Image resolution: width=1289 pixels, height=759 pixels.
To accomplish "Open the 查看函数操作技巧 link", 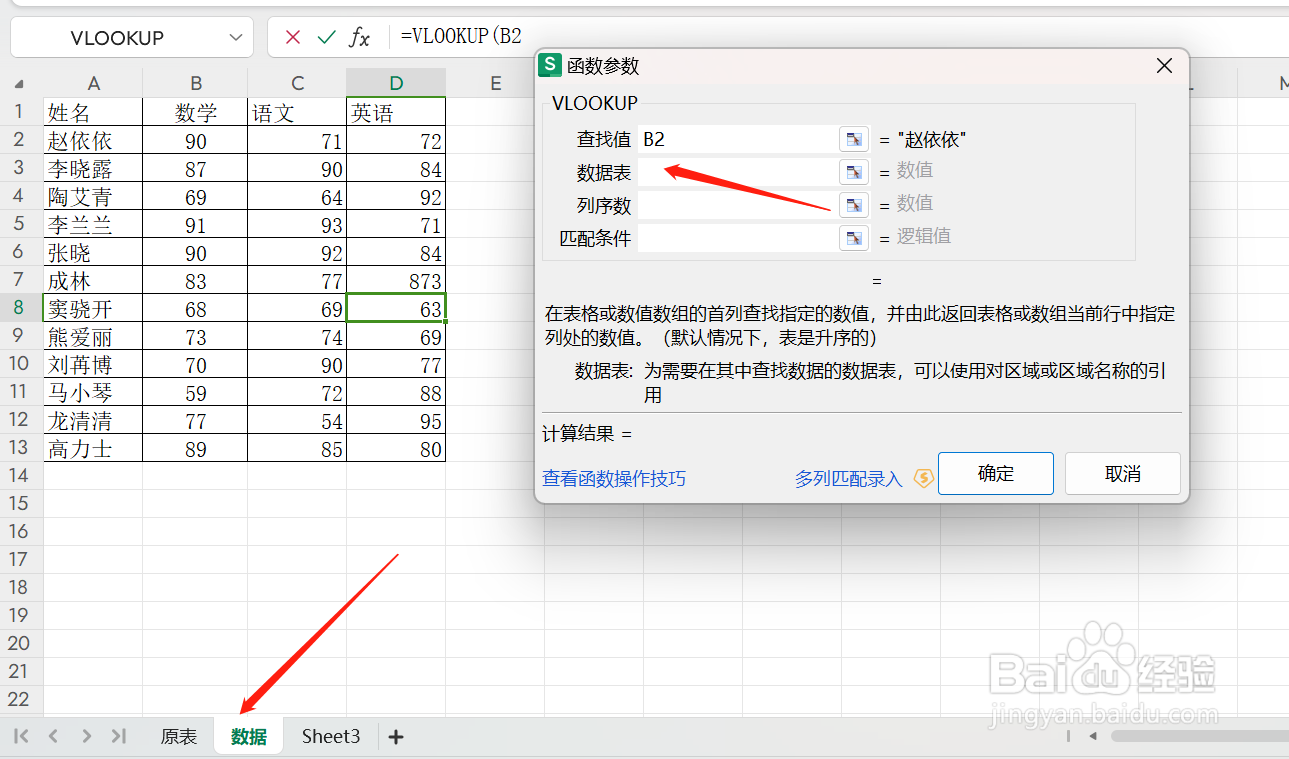I will (613, 478).
